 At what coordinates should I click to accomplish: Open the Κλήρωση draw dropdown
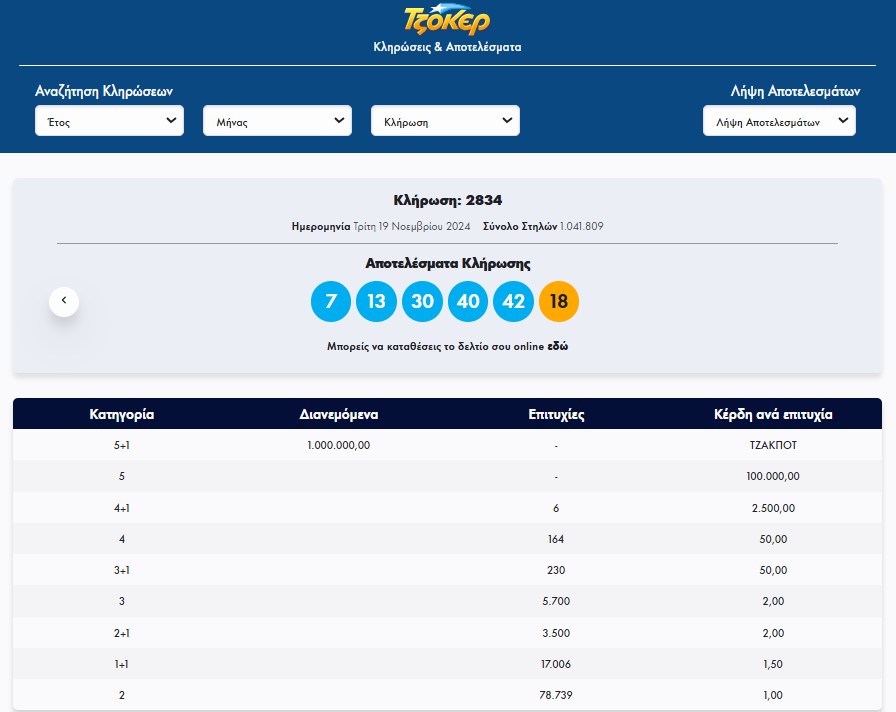pos(445,121)
